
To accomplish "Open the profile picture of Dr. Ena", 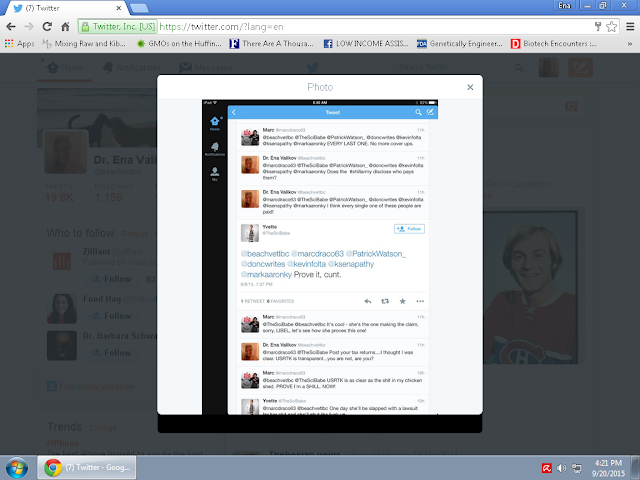I will [x=65, y=152].
